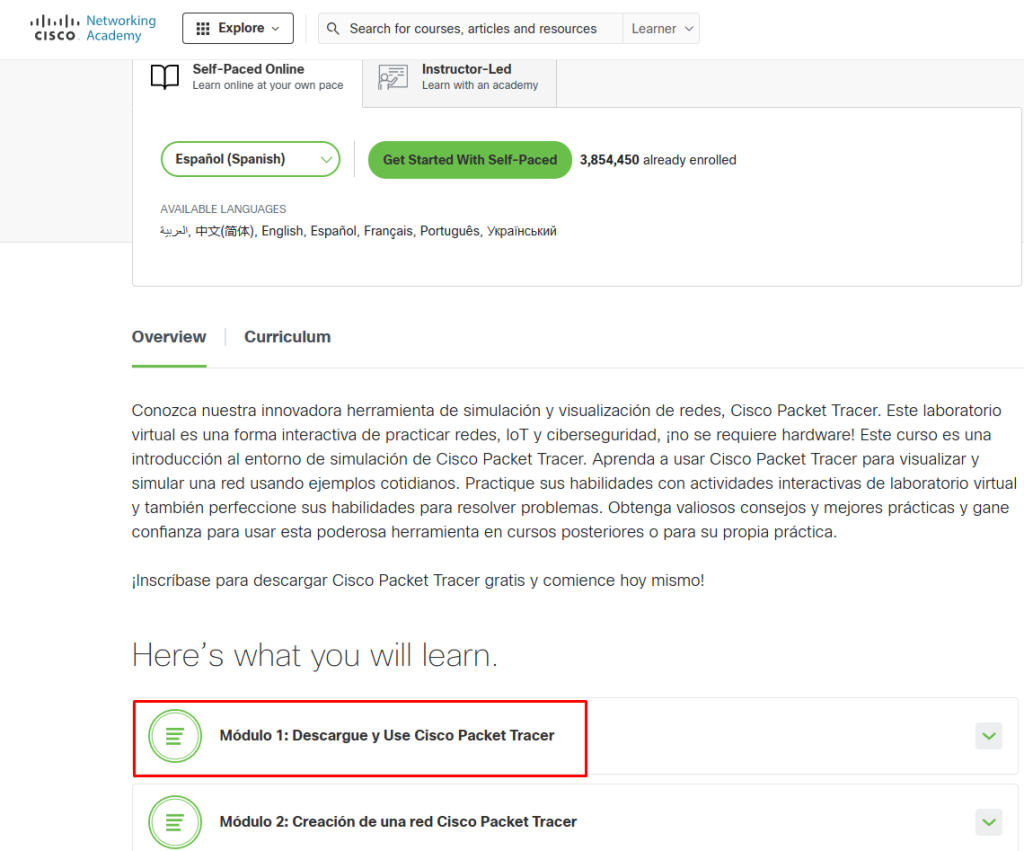Click the Self-Paced Online book icon
The width and height of the screenshot is (1024, 851).
pos(165,77)
